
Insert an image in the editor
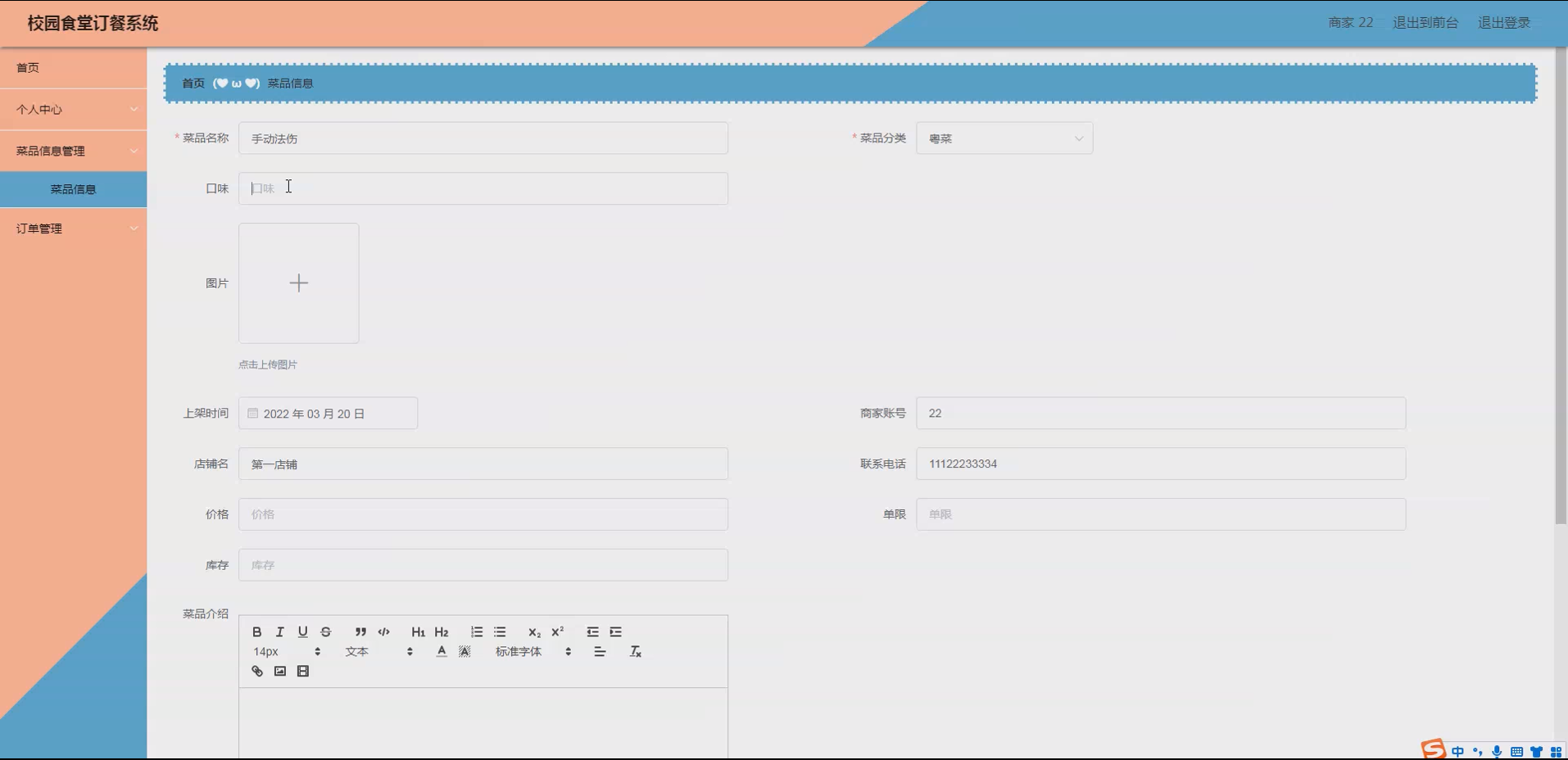point(280,672)
